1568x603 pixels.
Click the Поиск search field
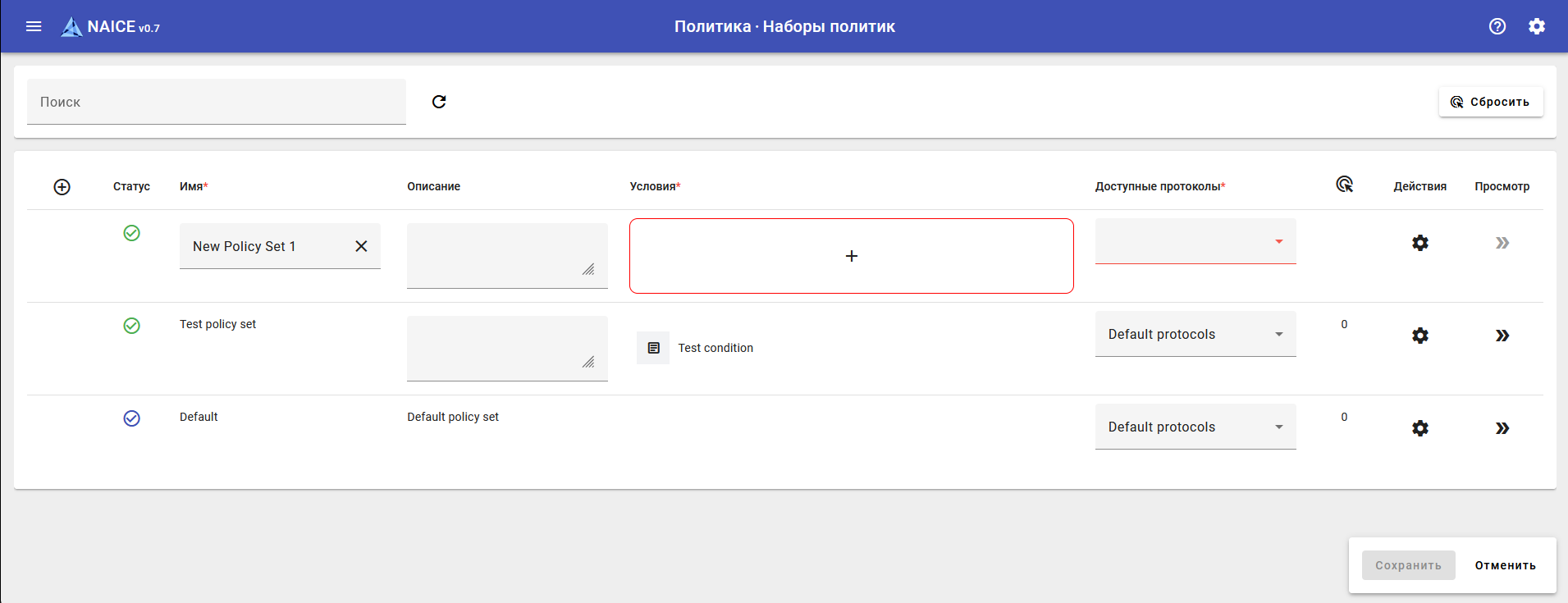point(217,102)
